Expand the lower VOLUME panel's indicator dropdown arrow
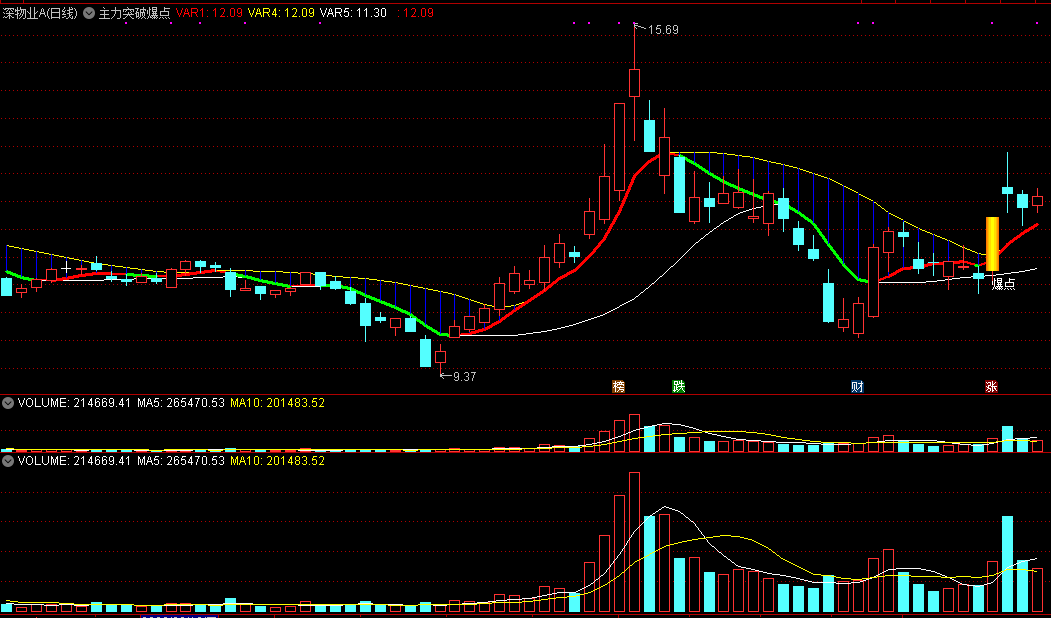Viewport: 1051px width, 618px height. 8,461
